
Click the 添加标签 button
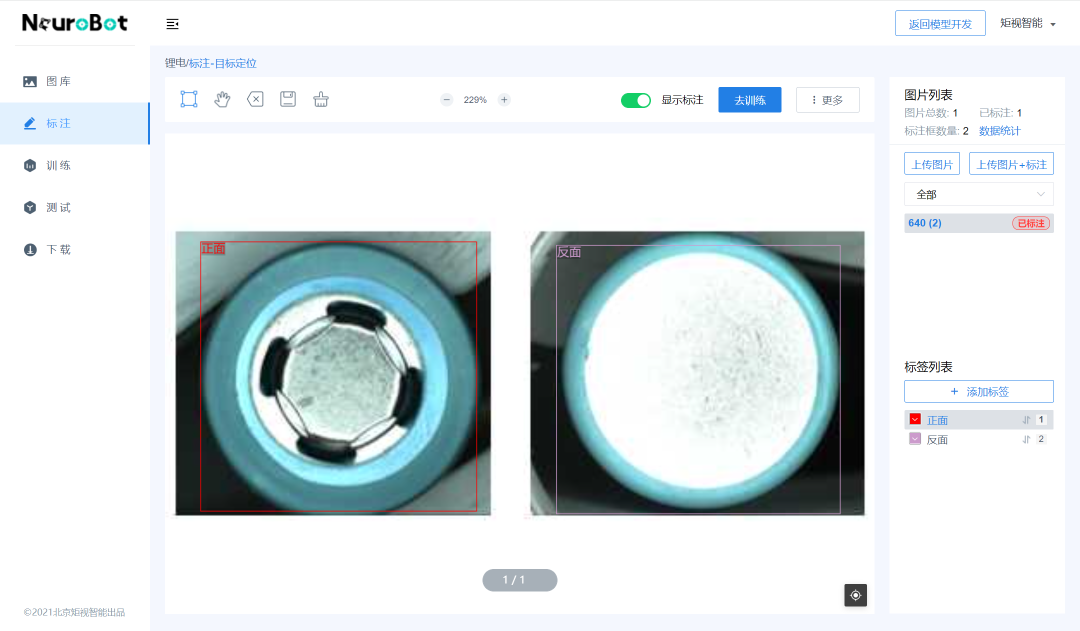[x=978, y=392]
